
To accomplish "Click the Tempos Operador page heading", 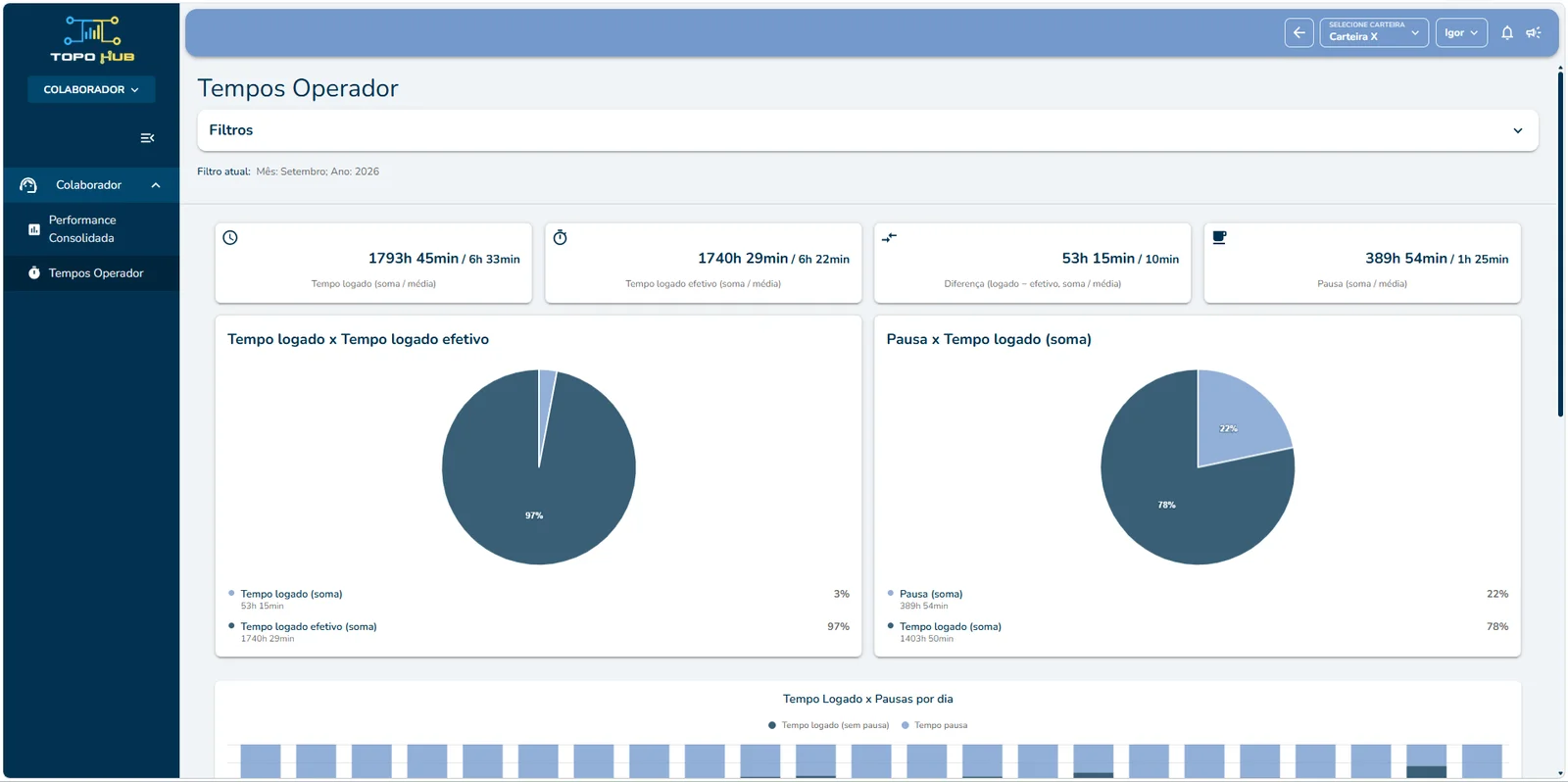I will [x=298, y=88].
